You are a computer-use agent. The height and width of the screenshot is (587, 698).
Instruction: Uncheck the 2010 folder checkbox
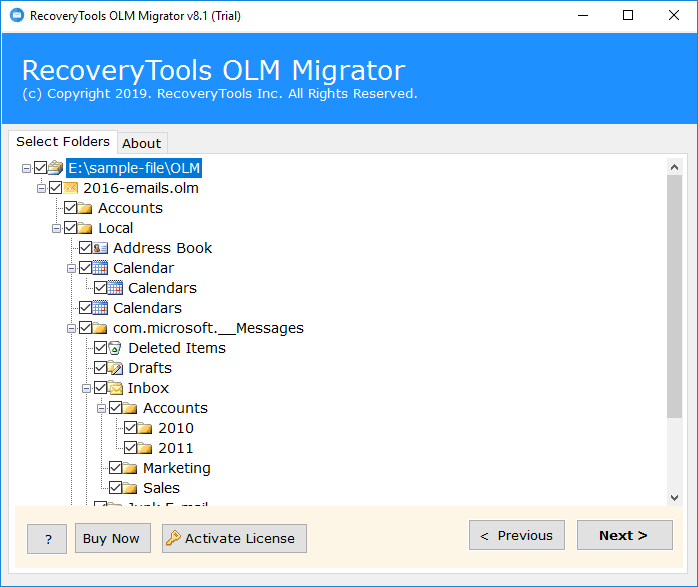click(x=130, y=428)
